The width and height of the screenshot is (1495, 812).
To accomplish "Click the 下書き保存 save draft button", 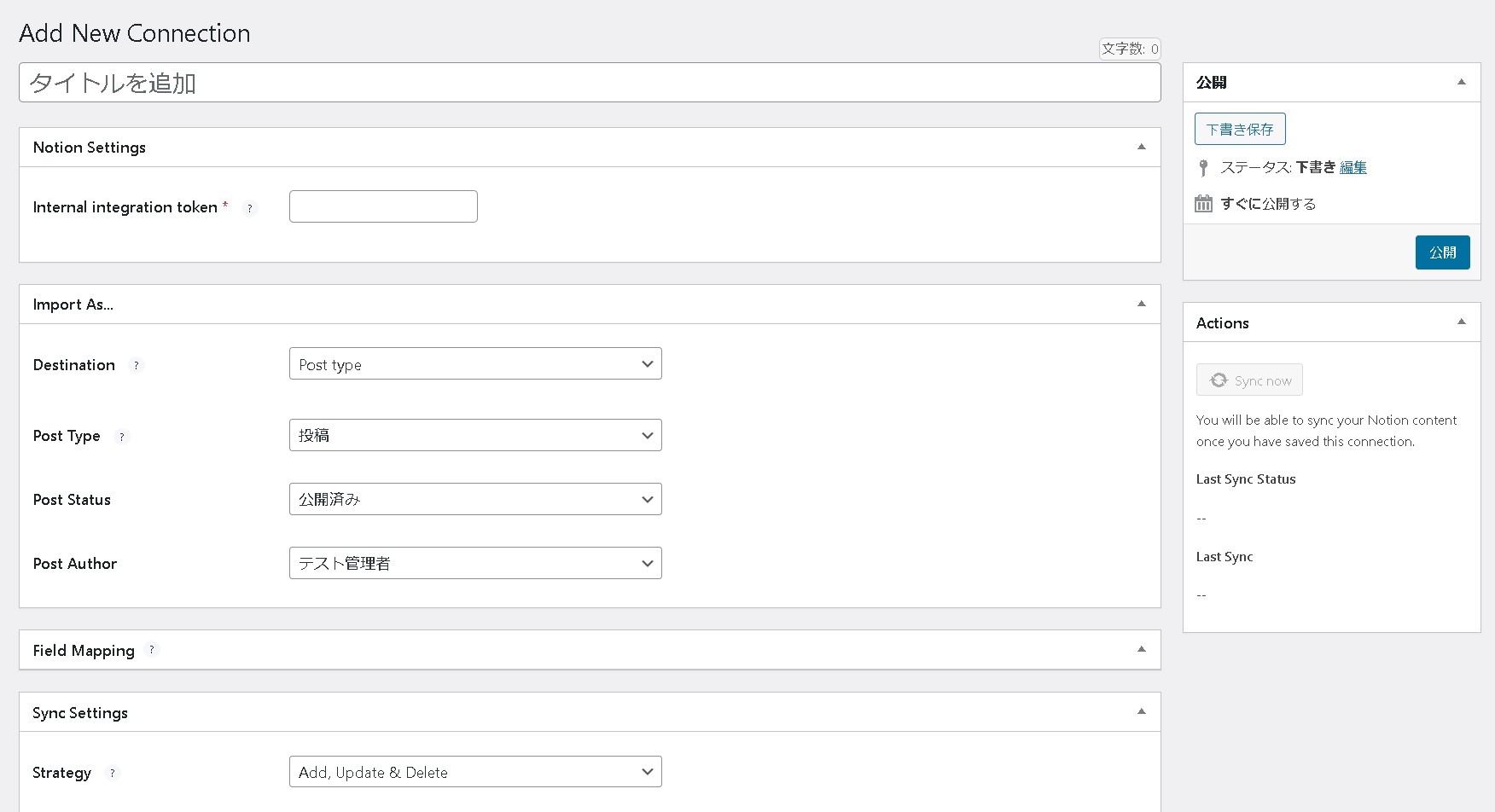I will click(x=1240, y=128).
